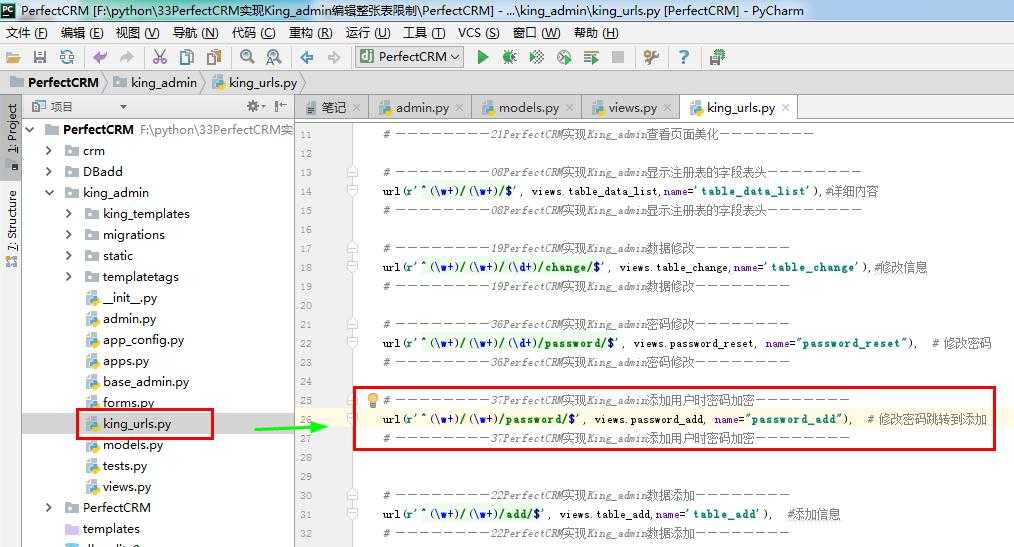Screen dimensions: 1014x547
Task: Open project view gear settings
Action: pos(255,106)
